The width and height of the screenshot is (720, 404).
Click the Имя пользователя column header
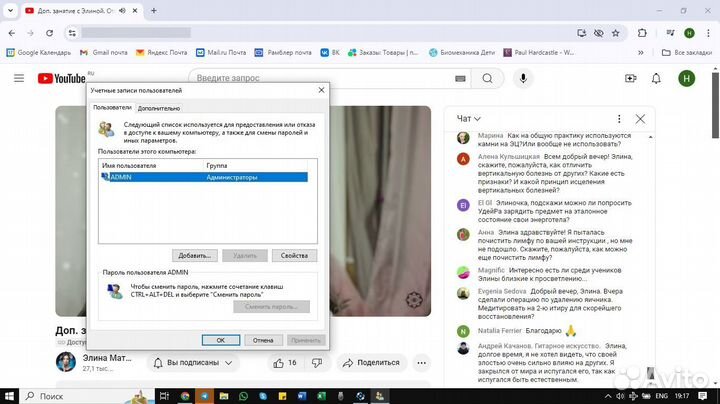tap(152, 165)
